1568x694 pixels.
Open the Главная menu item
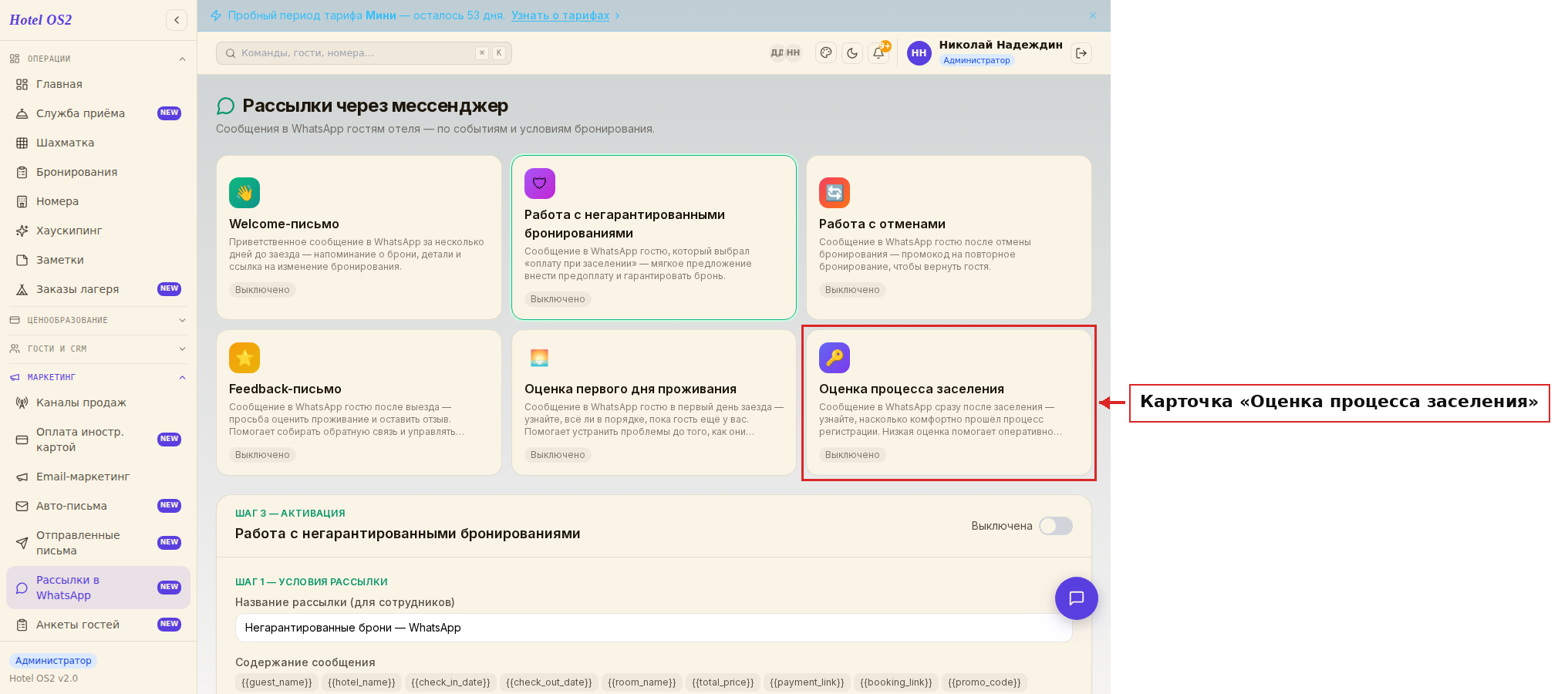point(98,84)
